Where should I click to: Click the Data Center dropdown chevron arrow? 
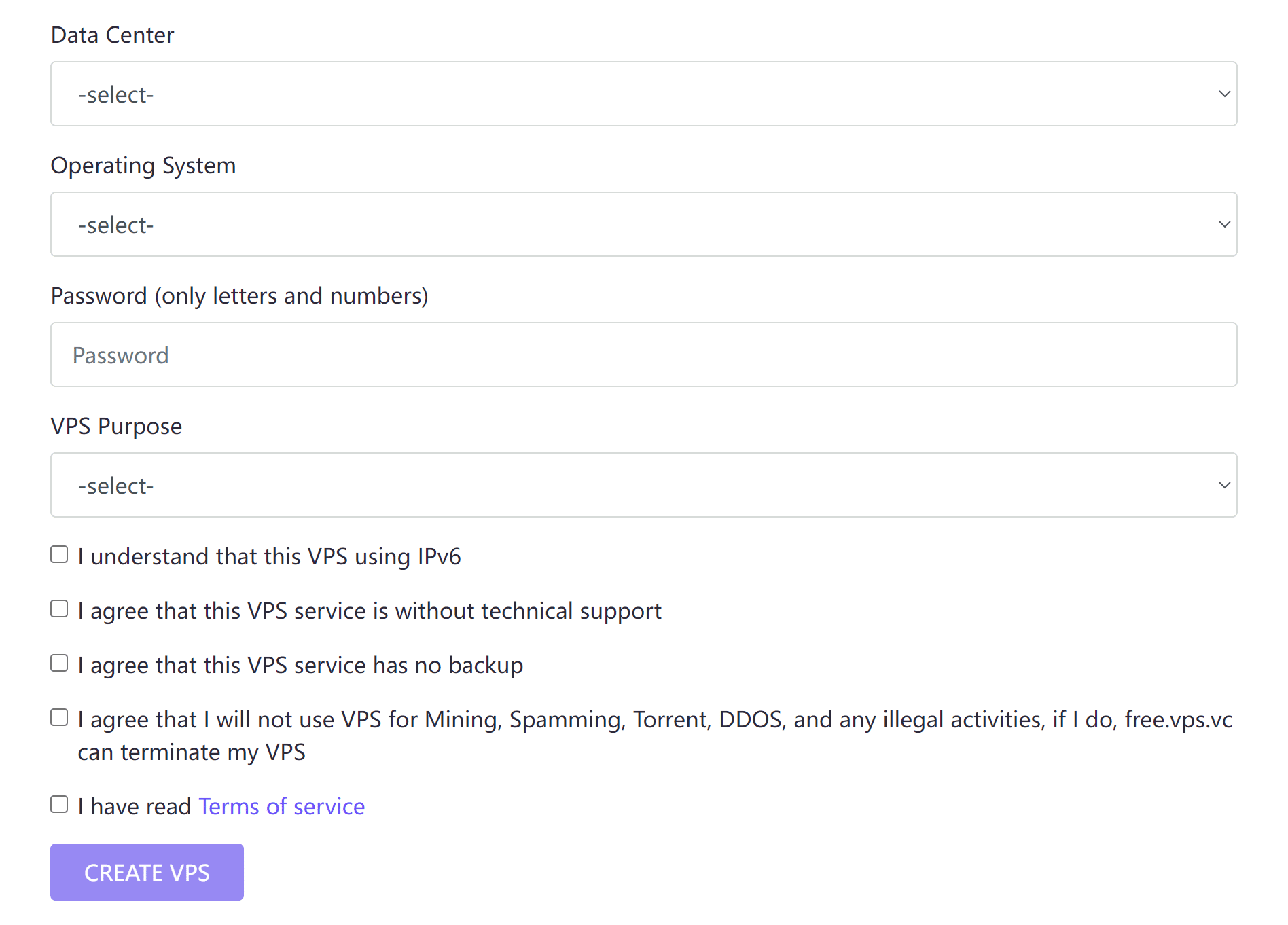click(x=1224, y=94)
